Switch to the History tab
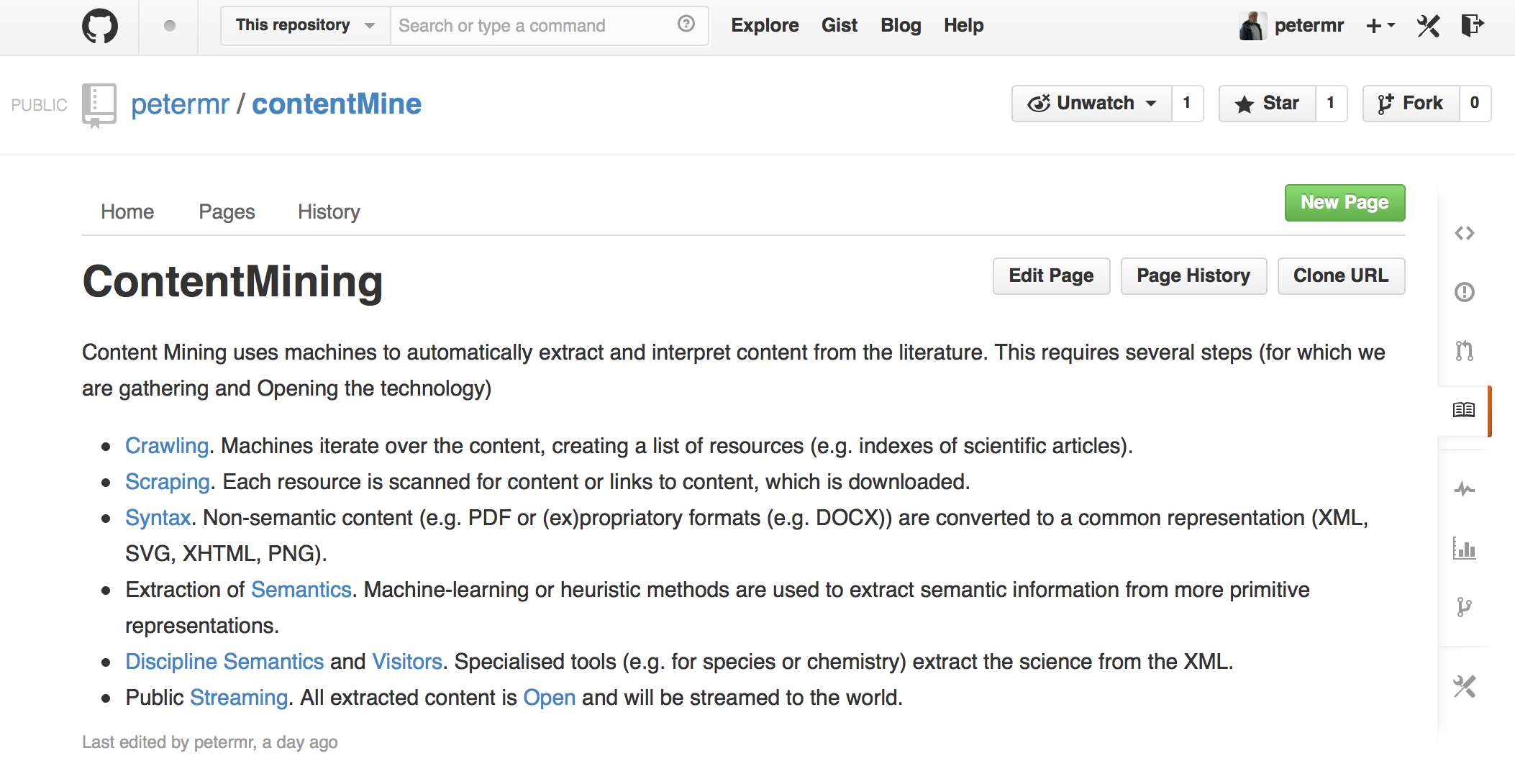 (329, 211)
